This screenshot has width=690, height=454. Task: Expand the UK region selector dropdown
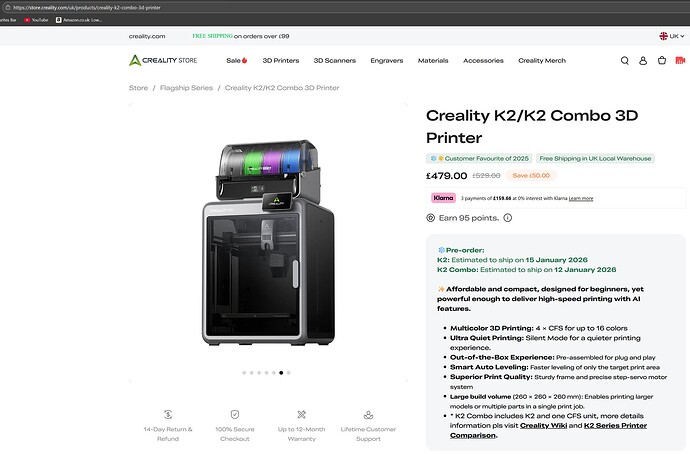pos(670,36)
